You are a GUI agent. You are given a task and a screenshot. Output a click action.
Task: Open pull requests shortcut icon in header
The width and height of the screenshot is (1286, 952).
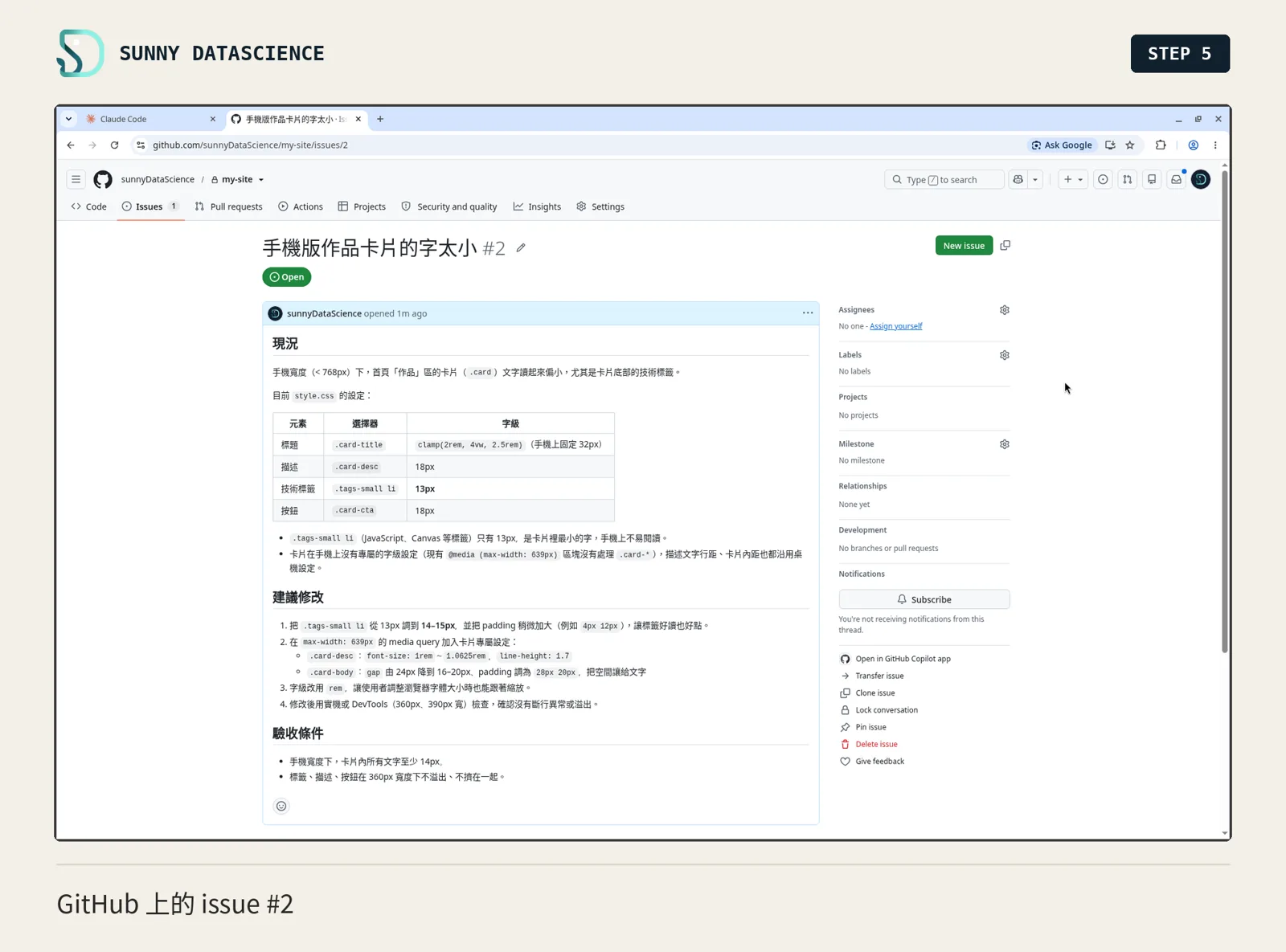pyautogui.click(x=1128, y=180)
